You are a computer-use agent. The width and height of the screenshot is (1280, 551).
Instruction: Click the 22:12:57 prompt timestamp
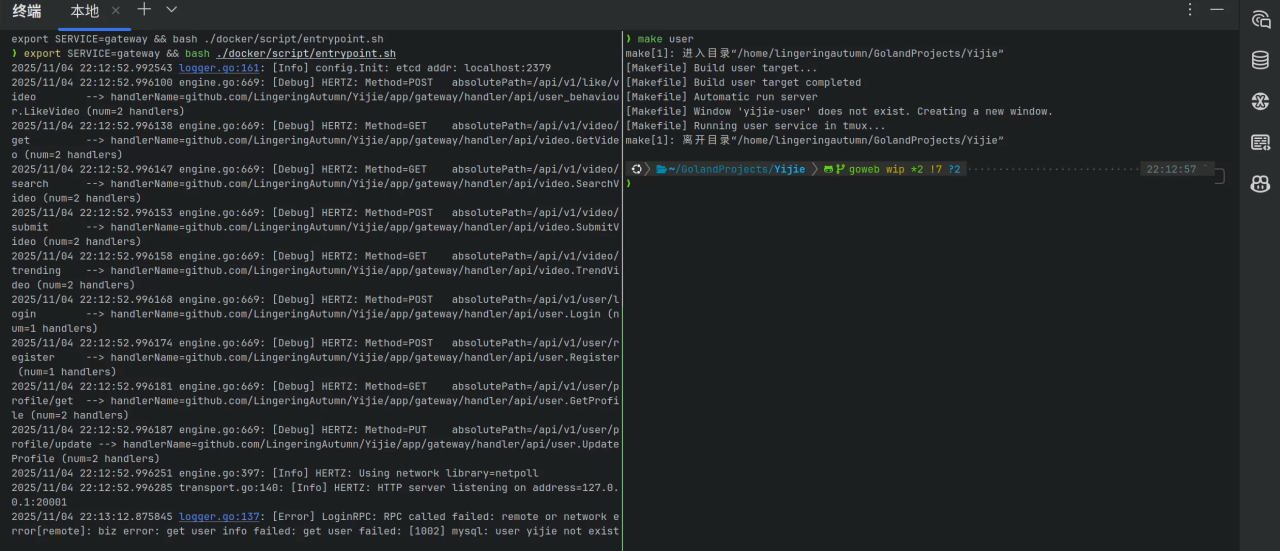tap(1171, 170)
